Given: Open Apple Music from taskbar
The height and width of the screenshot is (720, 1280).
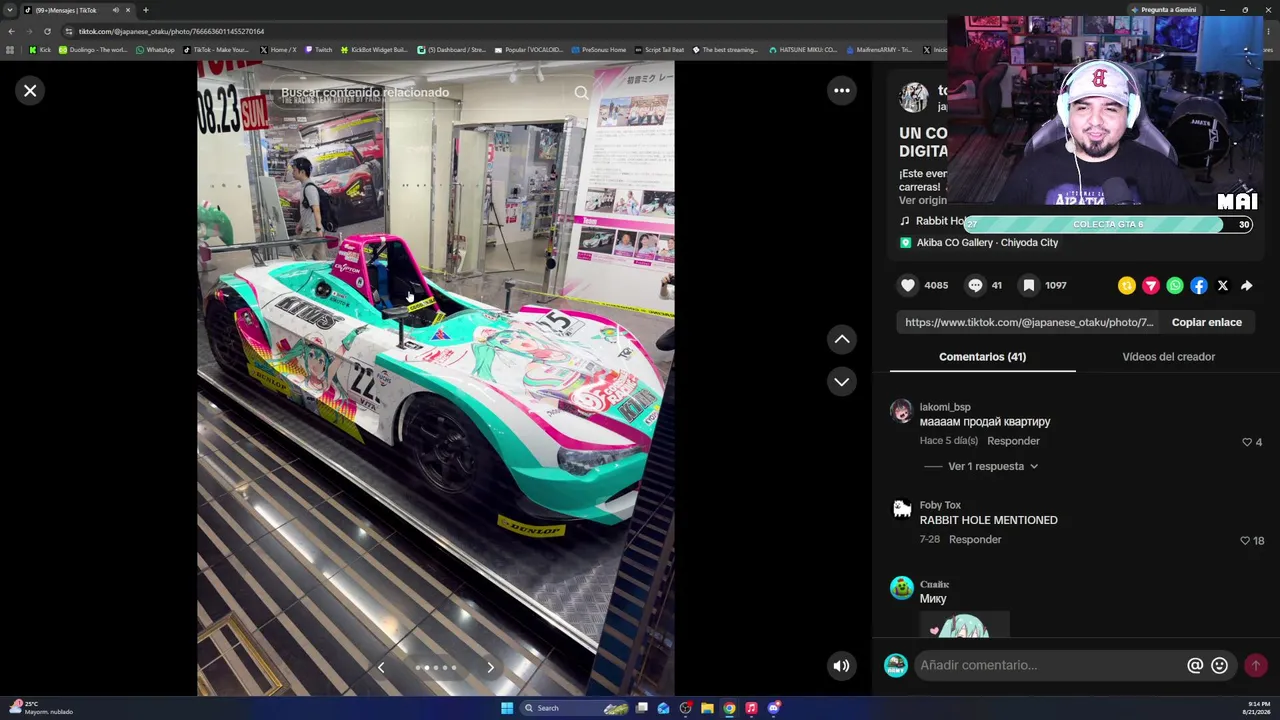Looking at the screenshot, I should (751, 708).
